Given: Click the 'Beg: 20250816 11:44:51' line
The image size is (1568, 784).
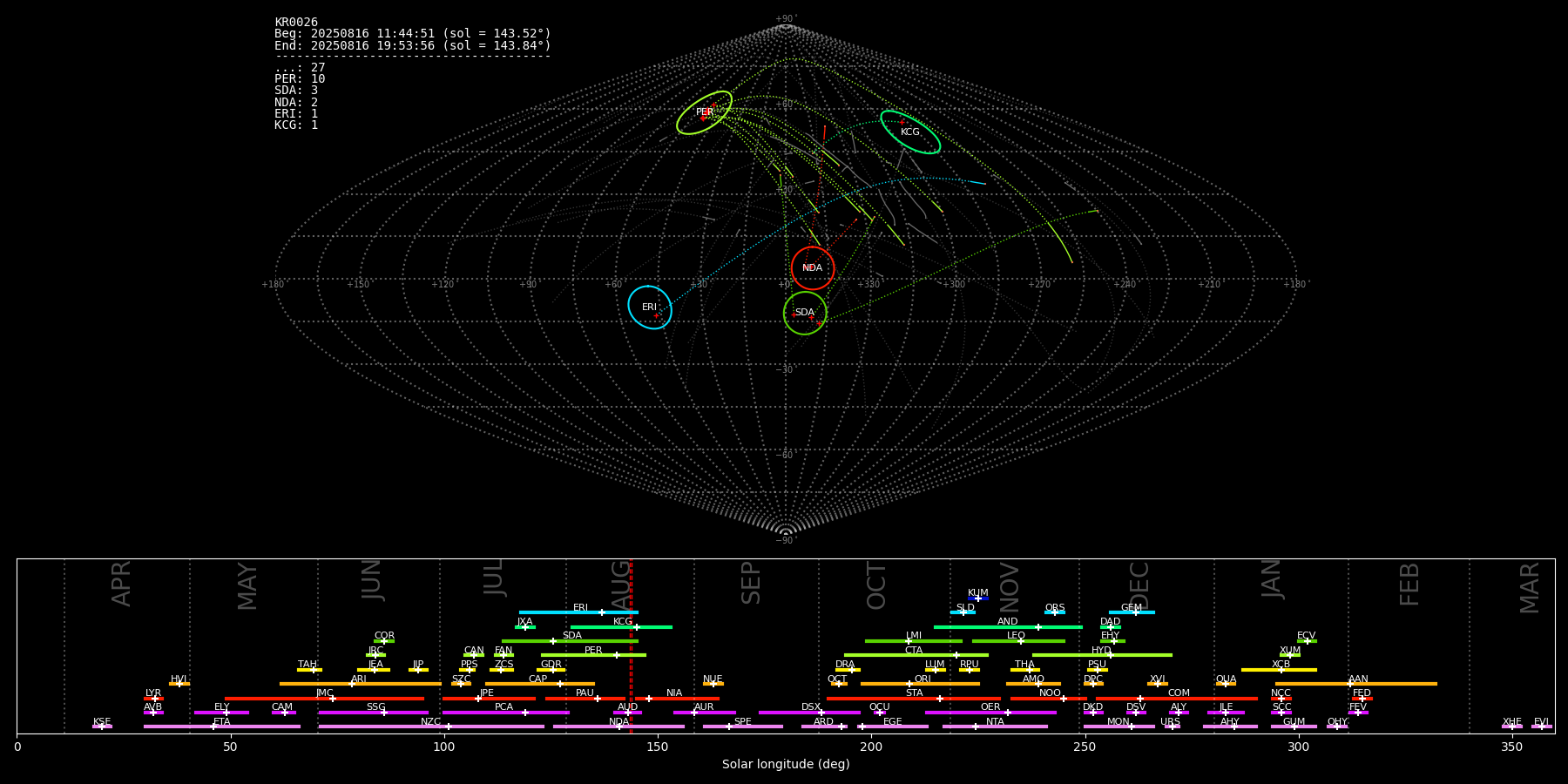Looking at the screenshot, I should click(x=413, y=34).
